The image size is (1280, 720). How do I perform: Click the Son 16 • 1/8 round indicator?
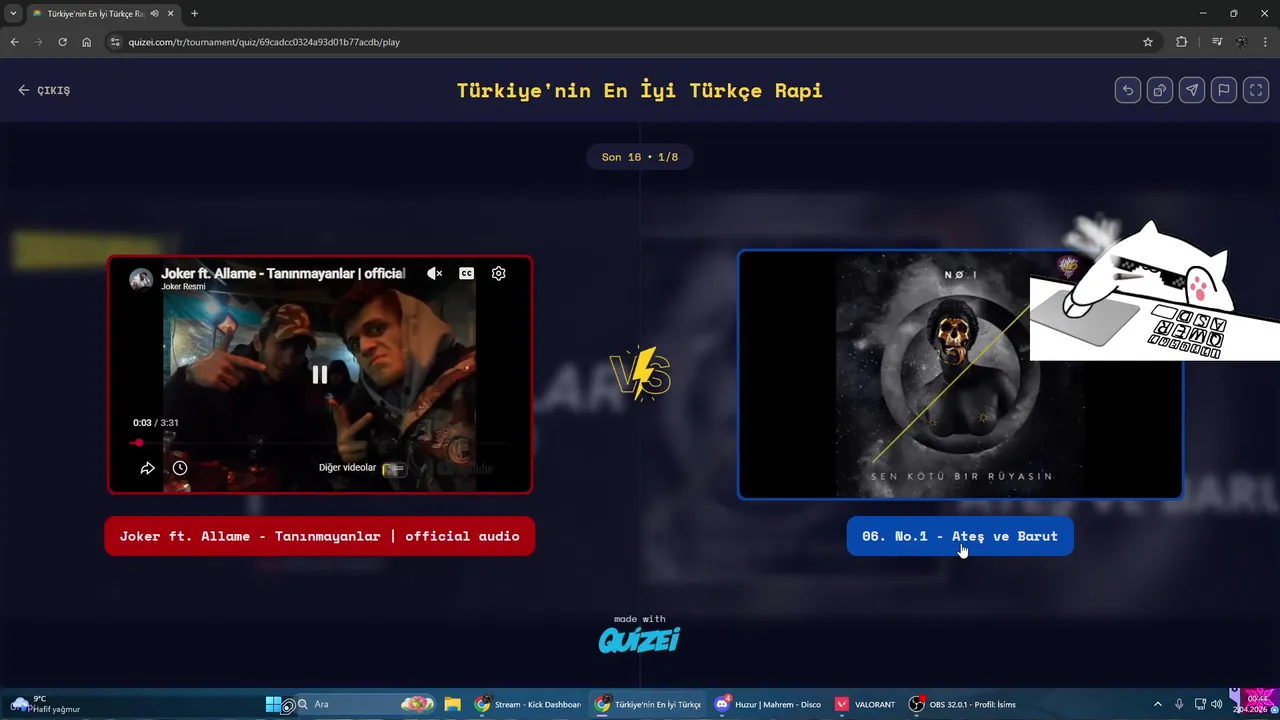tap(640, 157)
